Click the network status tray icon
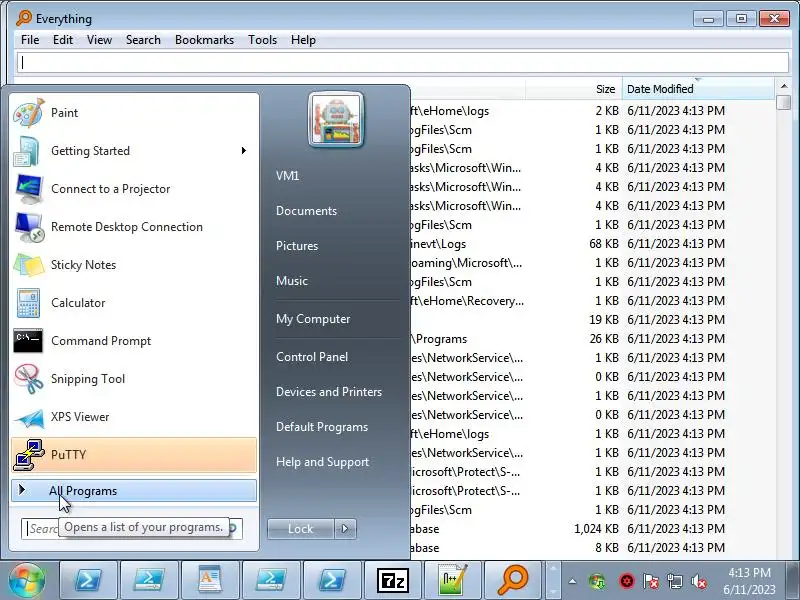 click(674, 581)
